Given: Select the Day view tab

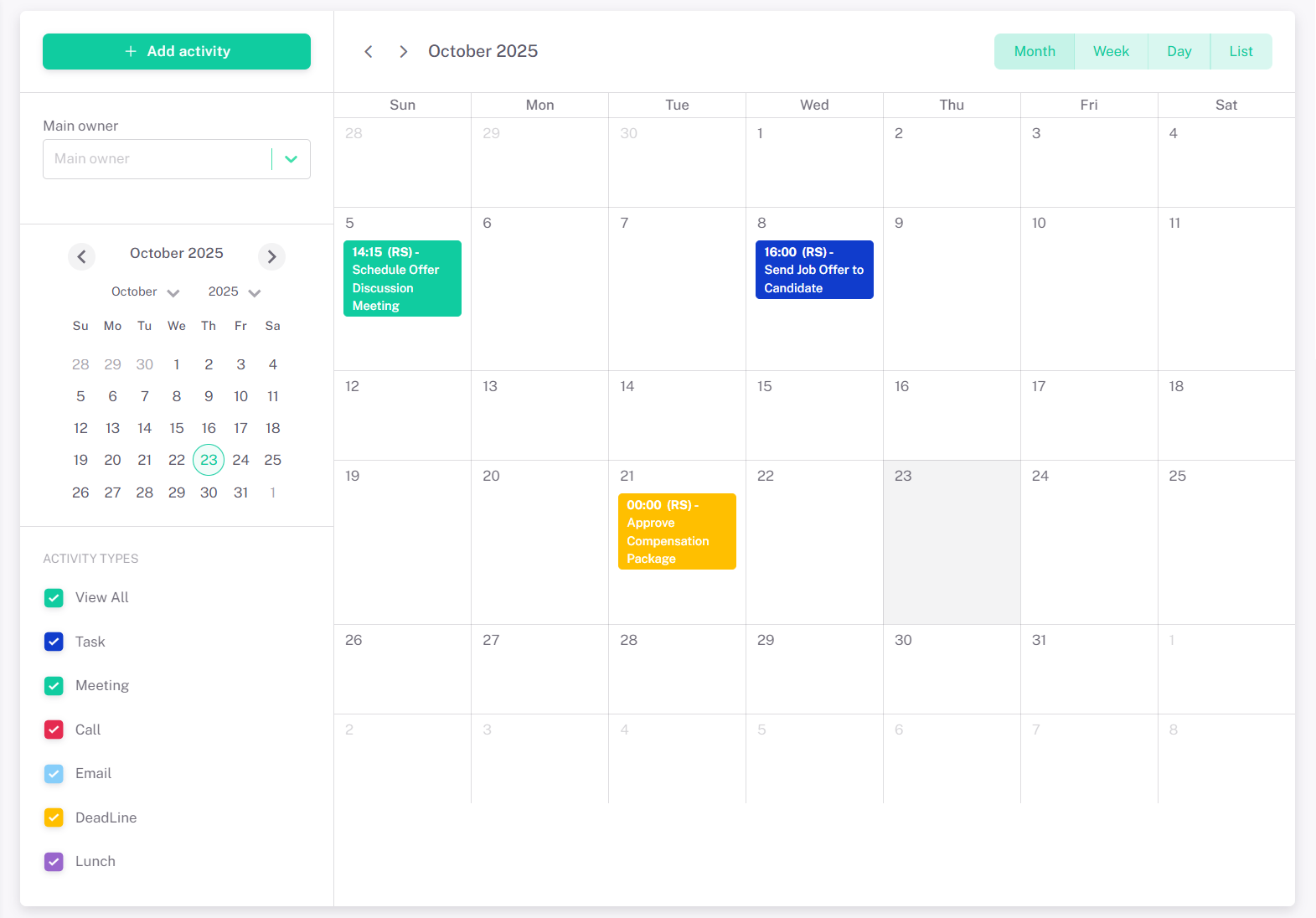Looking at the screenshot, I should tap(1179, 52).
